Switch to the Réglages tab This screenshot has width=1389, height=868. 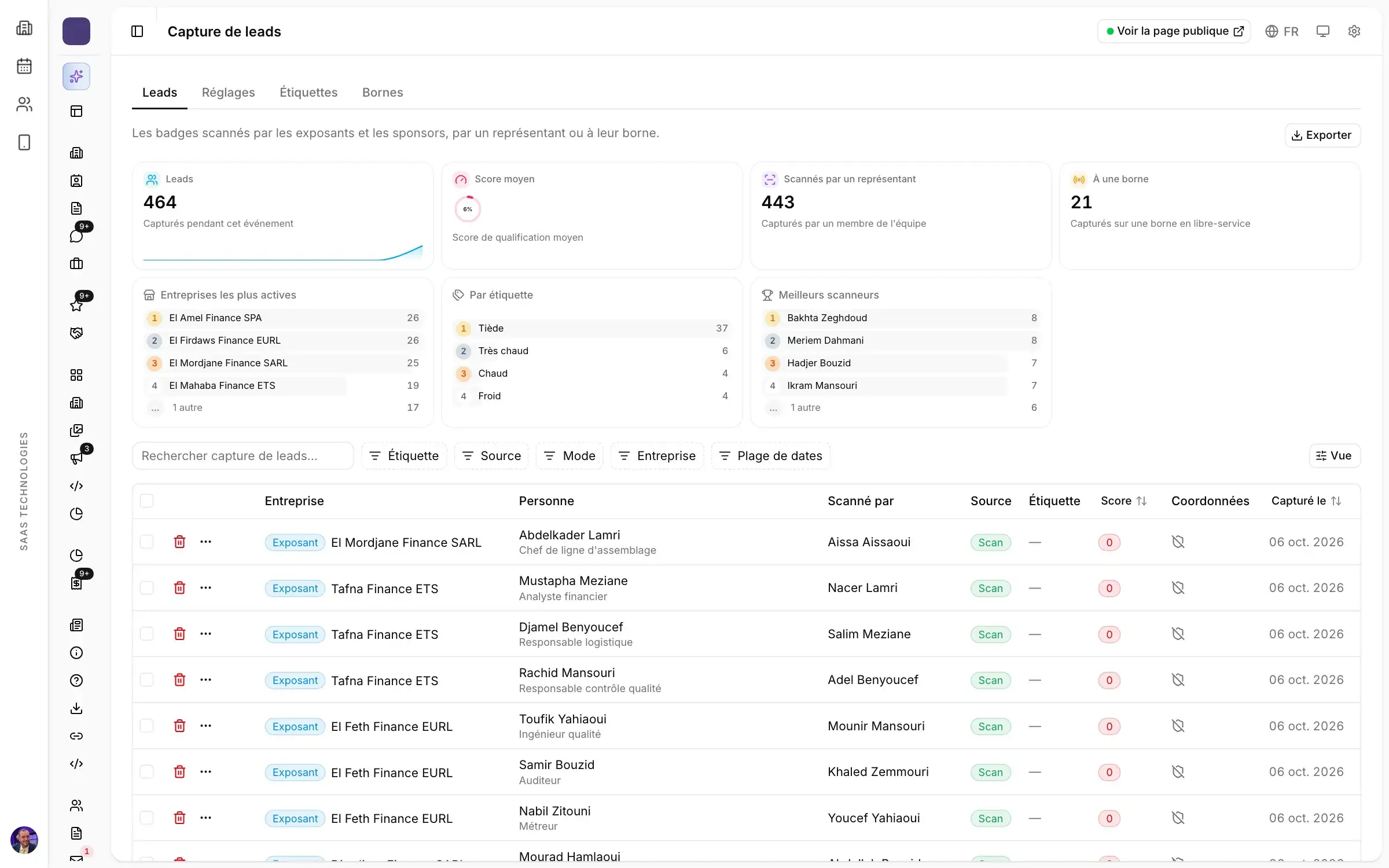pyautogui.click(x=228, y=93)
